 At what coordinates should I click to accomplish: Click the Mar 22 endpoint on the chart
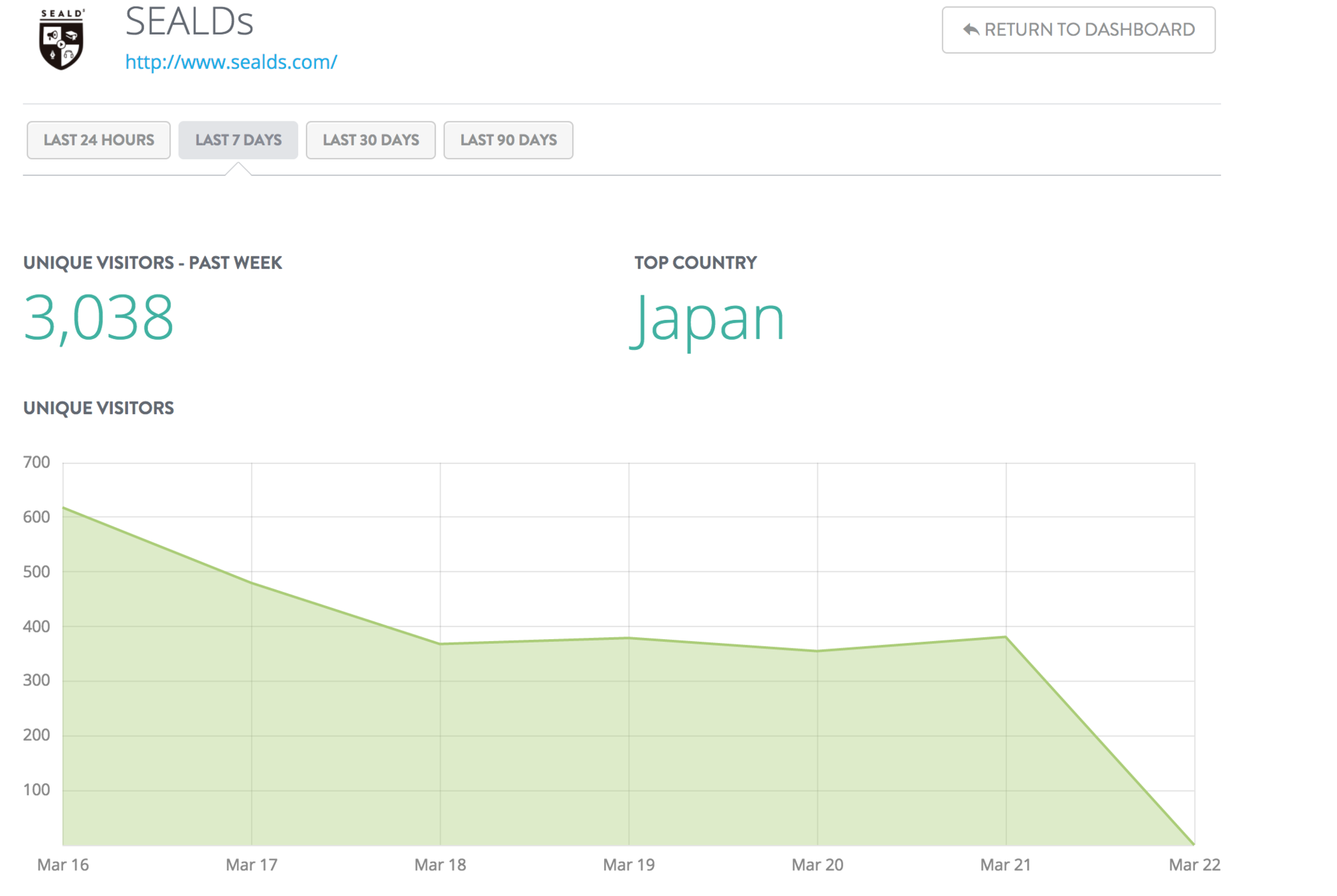(x=1194, y=844)
